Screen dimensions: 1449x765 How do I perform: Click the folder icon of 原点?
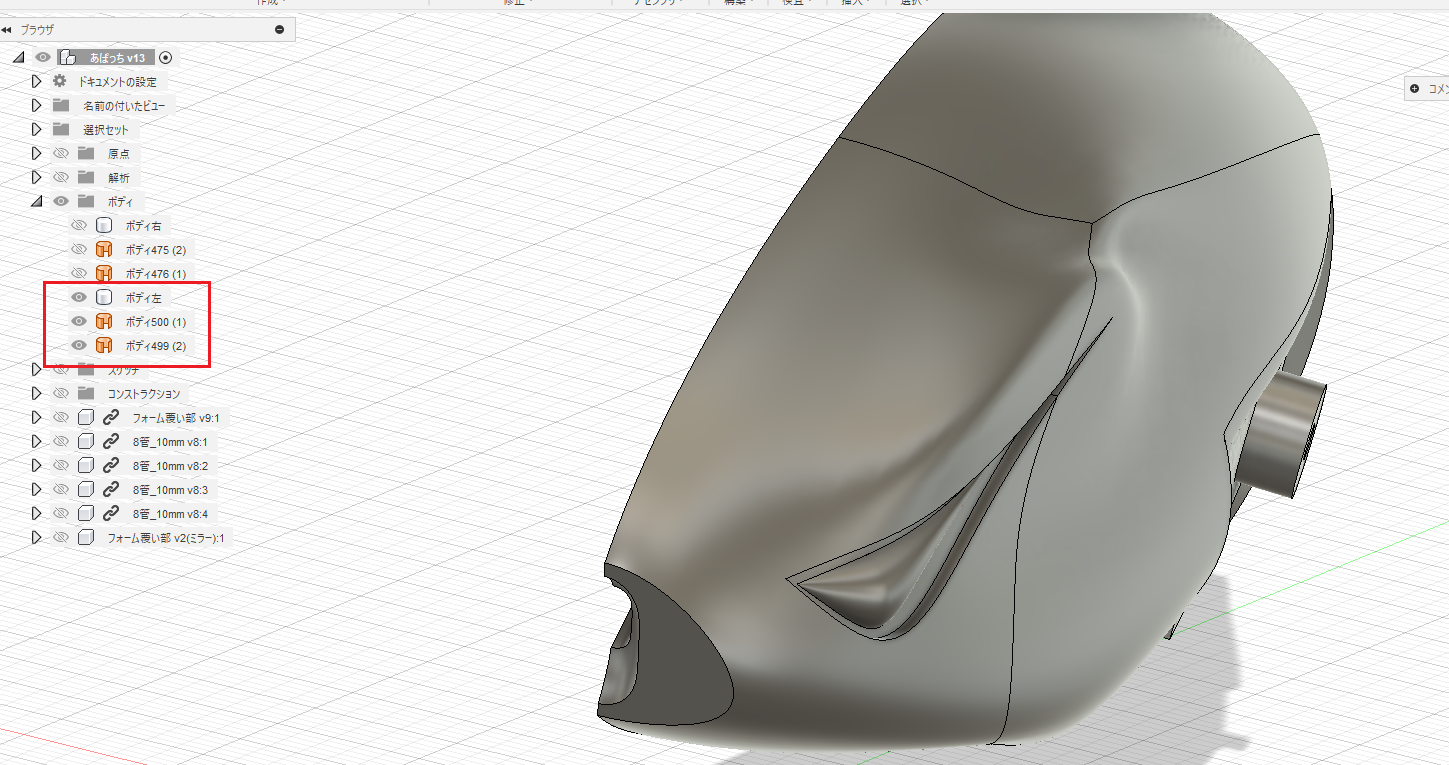point(85,153)
